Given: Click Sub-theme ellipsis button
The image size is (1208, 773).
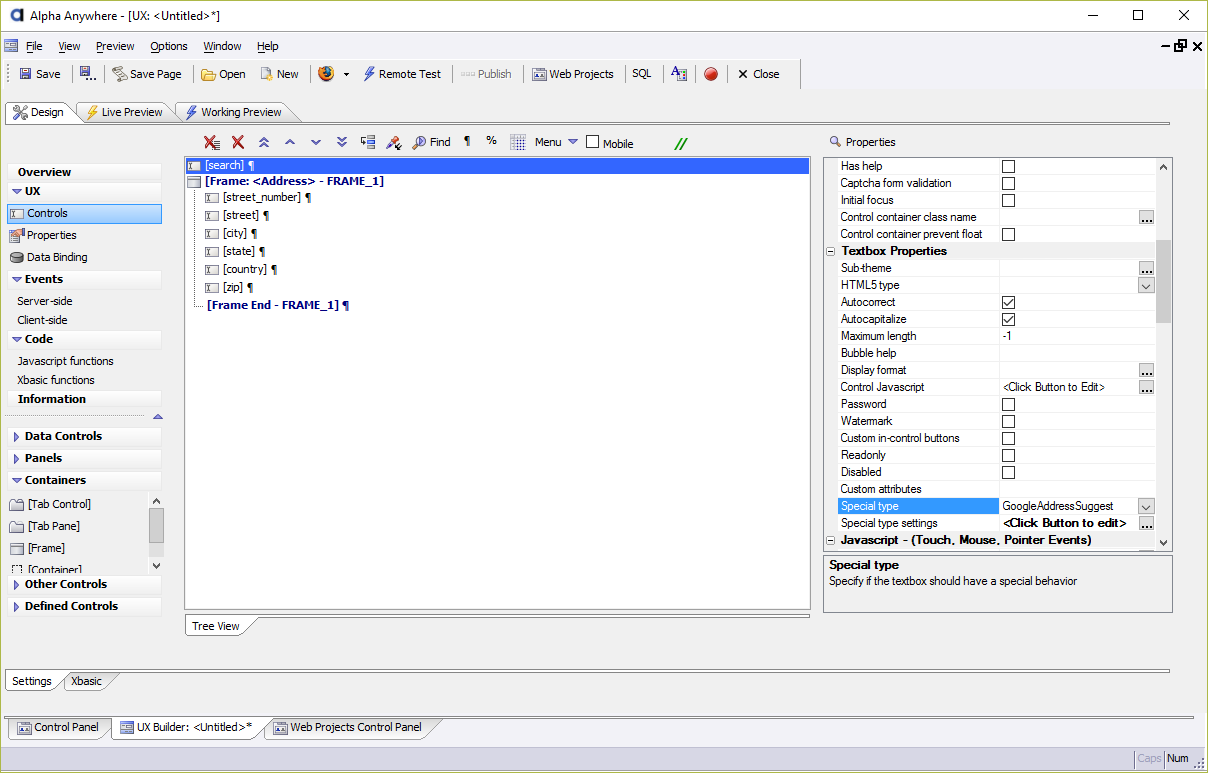Looking at the screenshot, I should click(x=1146, y=269).
